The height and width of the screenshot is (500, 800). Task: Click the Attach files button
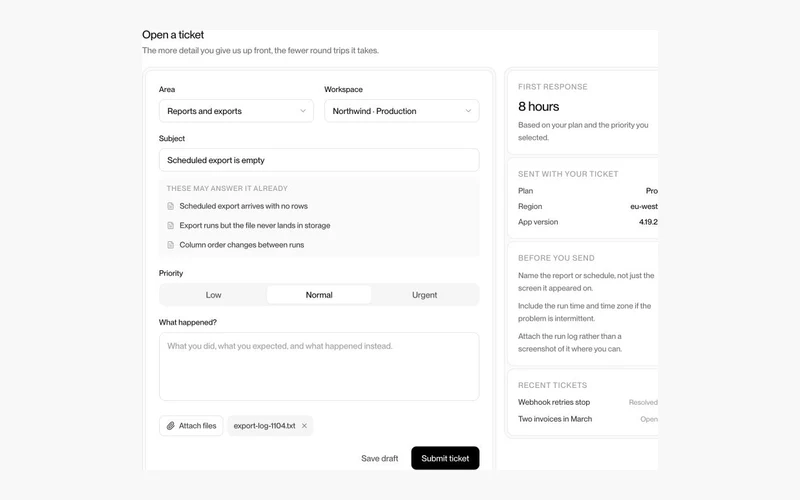click(x=191, y=426)
